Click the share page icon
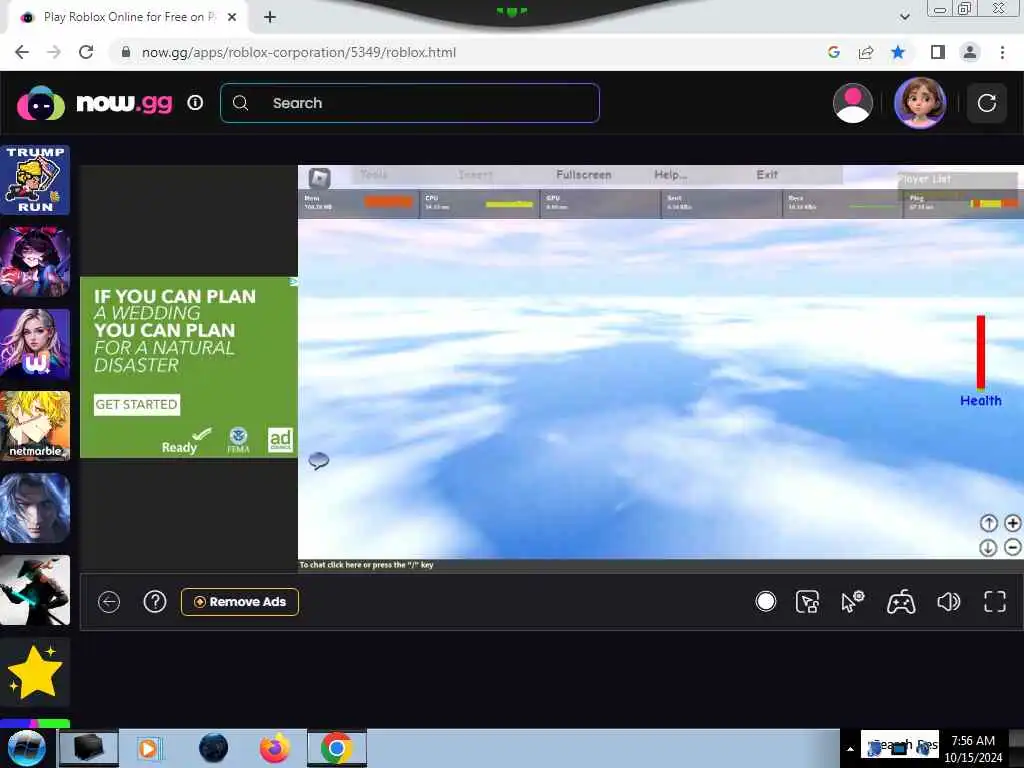This screenshot has width=1024, height=768. click(866, 52)
